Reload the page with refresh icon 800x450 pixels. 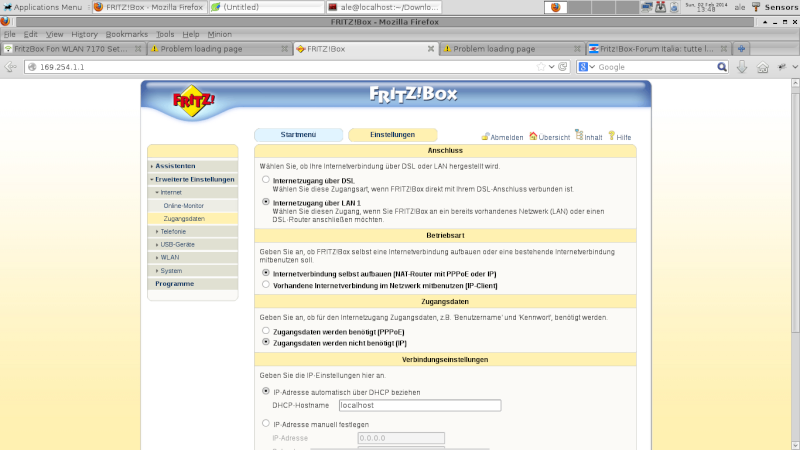(563, 66)
